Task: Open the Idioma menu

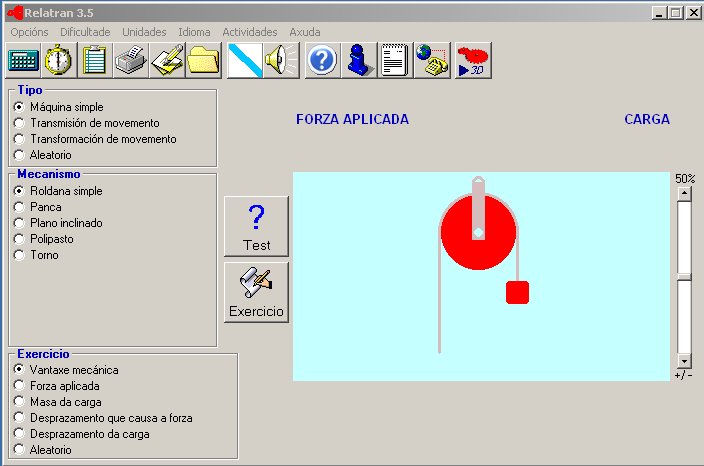Action: pyautogui.click(x=194, y=32)
